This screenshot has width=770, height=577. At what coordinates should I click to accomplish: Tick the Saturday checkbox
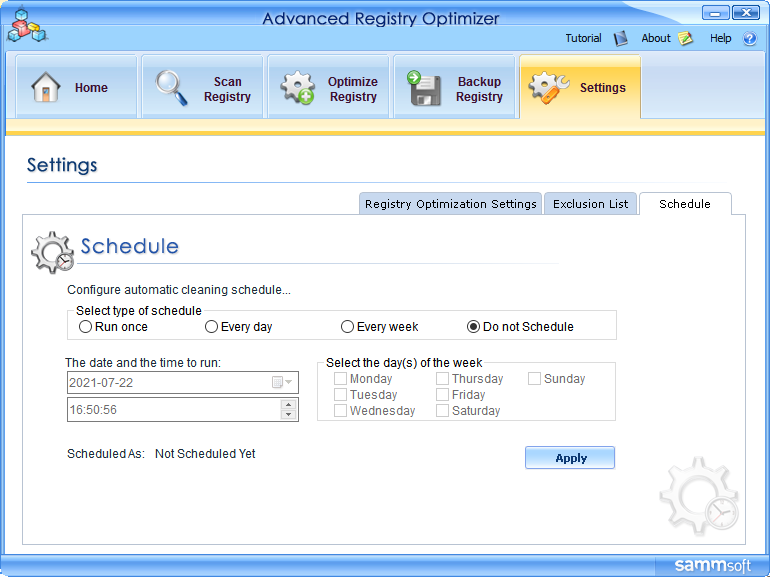(442, 411)
